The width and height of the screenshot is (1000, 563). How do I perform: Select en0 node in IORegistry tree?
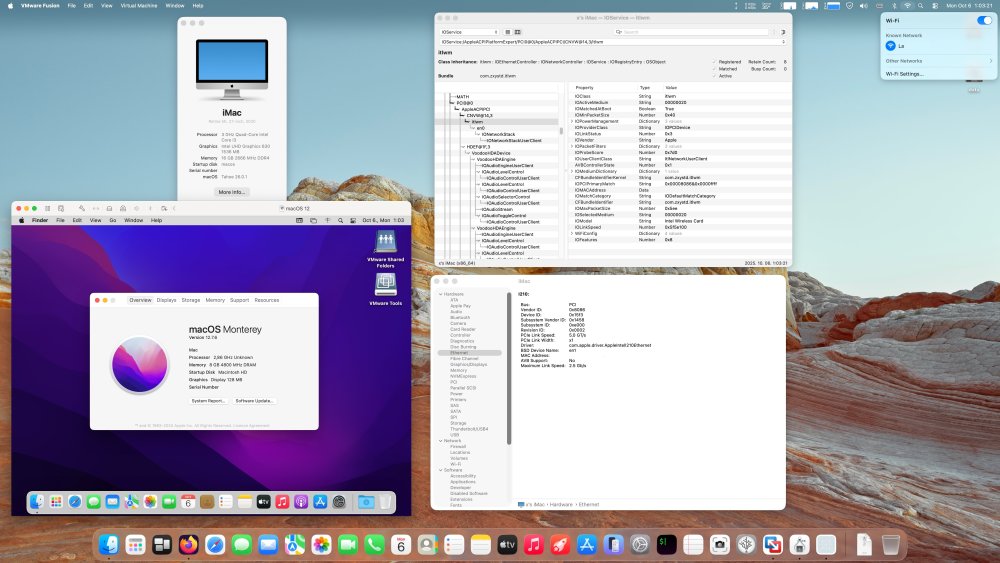(x=481, y=128)
